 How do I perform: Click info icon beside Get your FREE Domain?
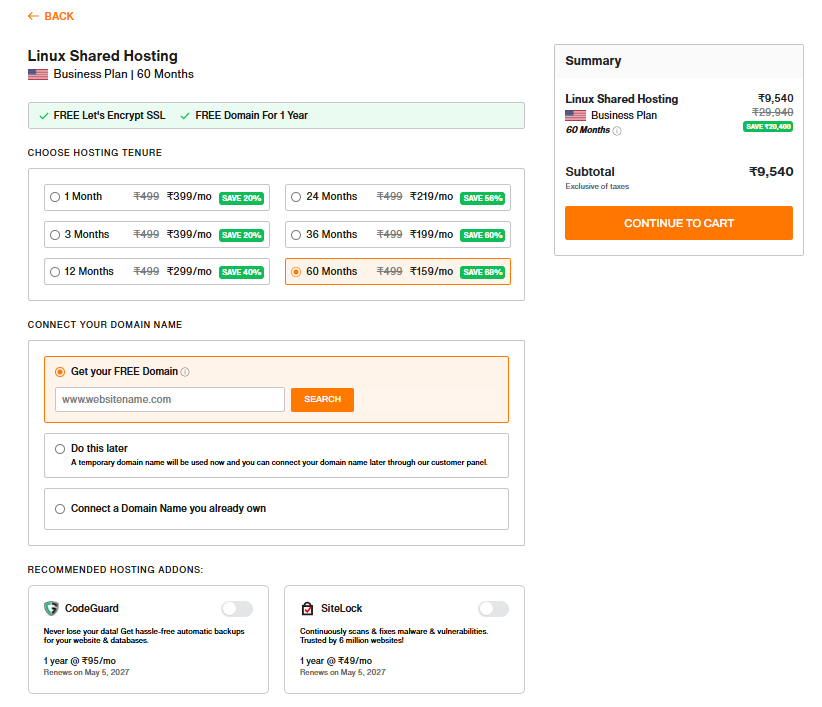click(185, 372)
